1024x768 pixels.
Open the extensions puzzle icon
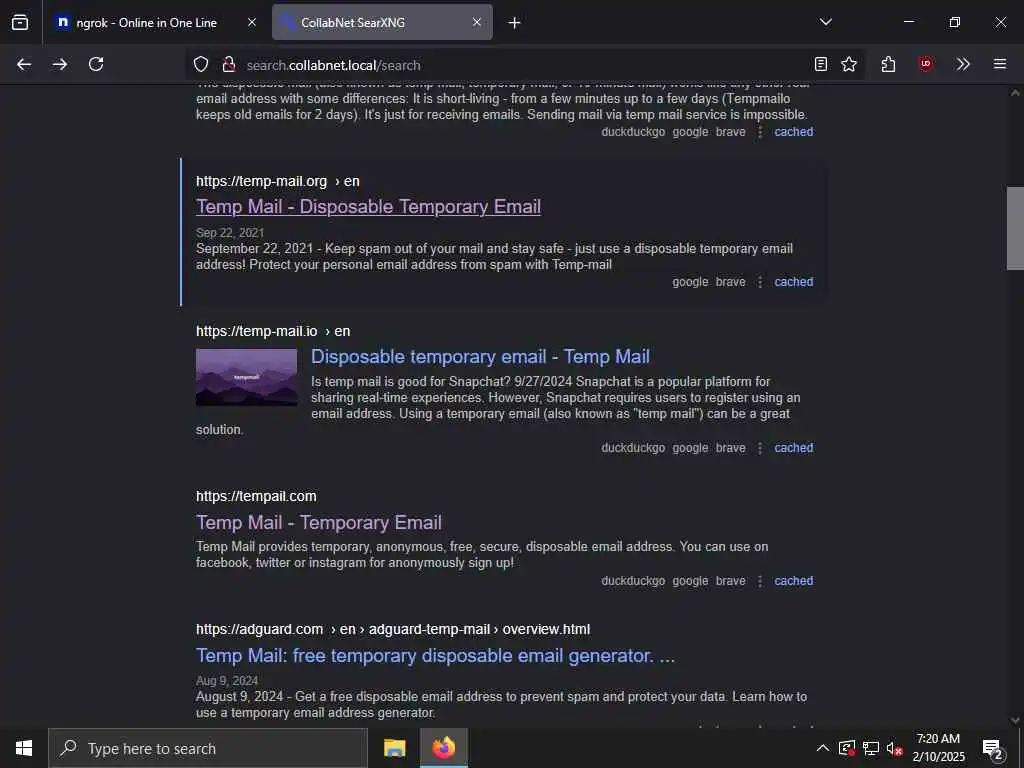pyautogui.click(x=888, y=64)
